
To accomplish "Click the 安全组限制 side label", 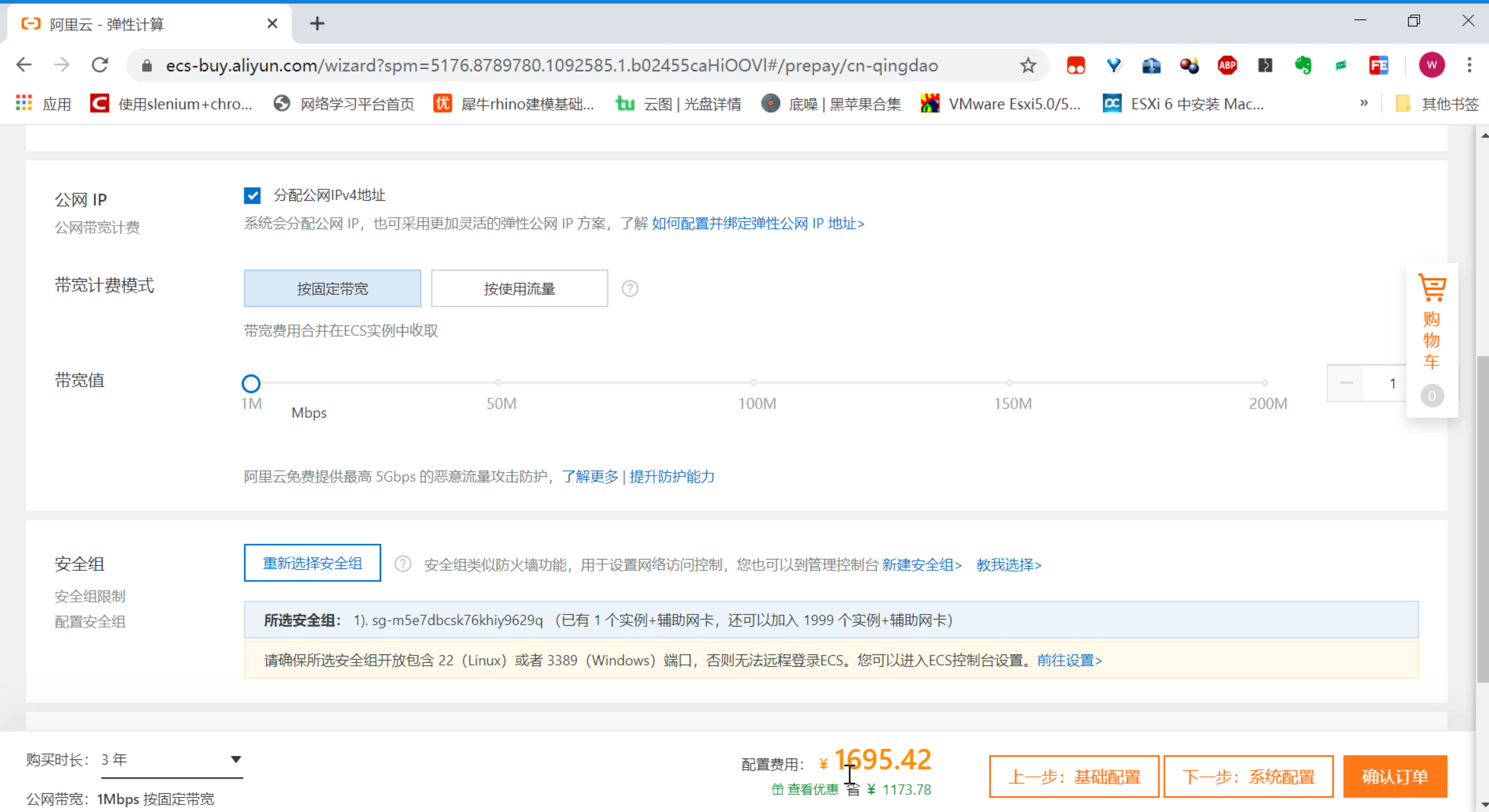I will pyautogui.click(x=90, y=596).
